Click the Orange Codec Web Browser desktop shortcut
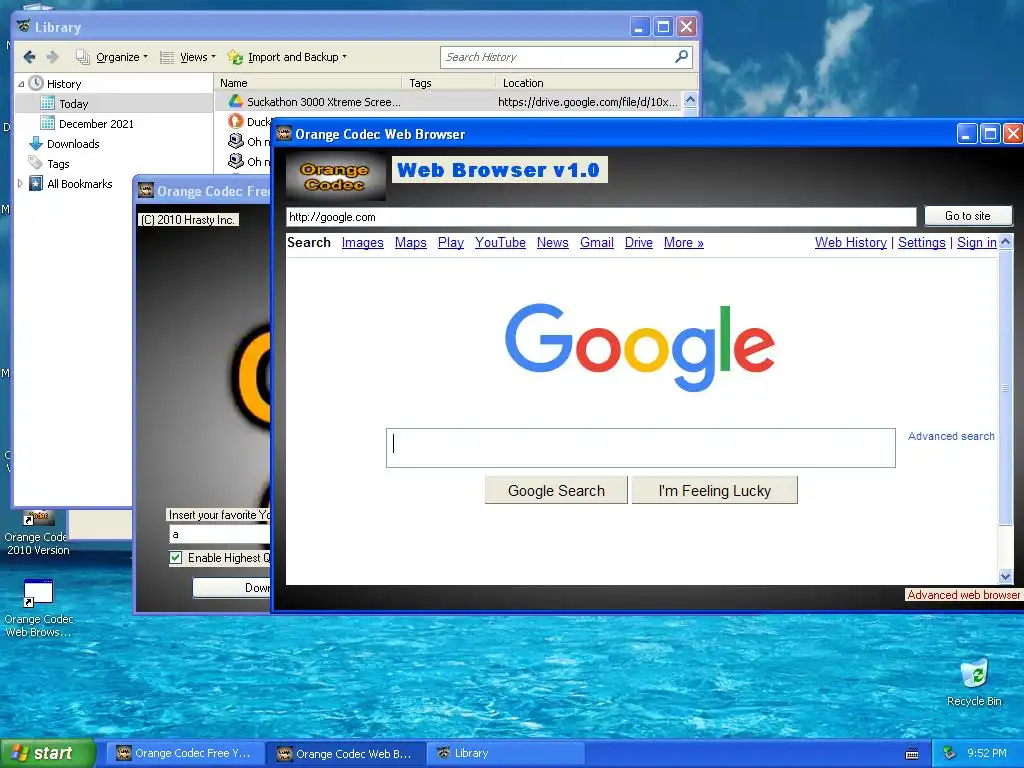Image resolution: width=1024 pixels, height=768 pixels. (x=38, y=609)
